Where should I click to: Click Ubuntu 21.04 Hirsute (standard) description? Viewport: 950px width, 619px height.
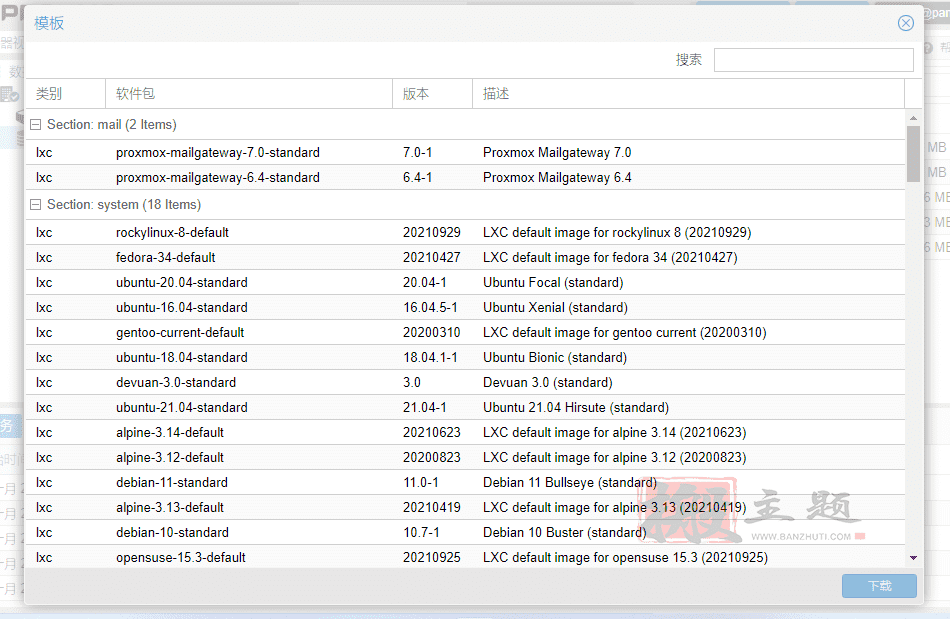click(x=576, y=408)
